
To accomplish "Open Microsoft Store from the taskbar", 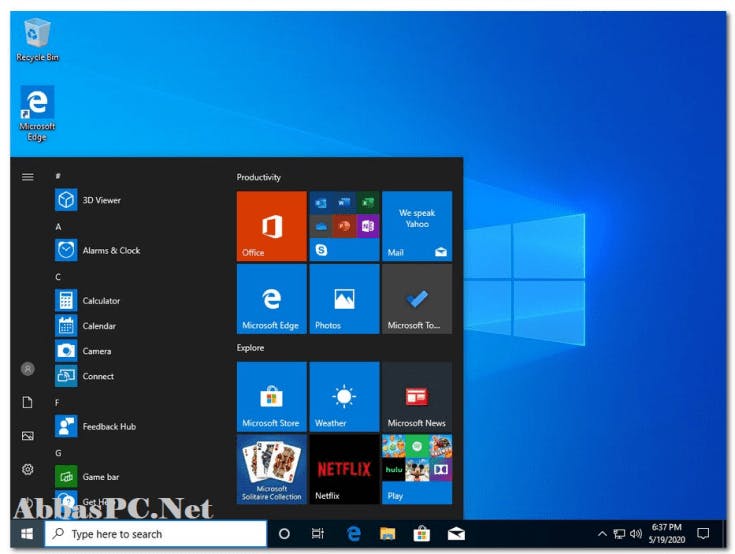I will pos(421,533).
